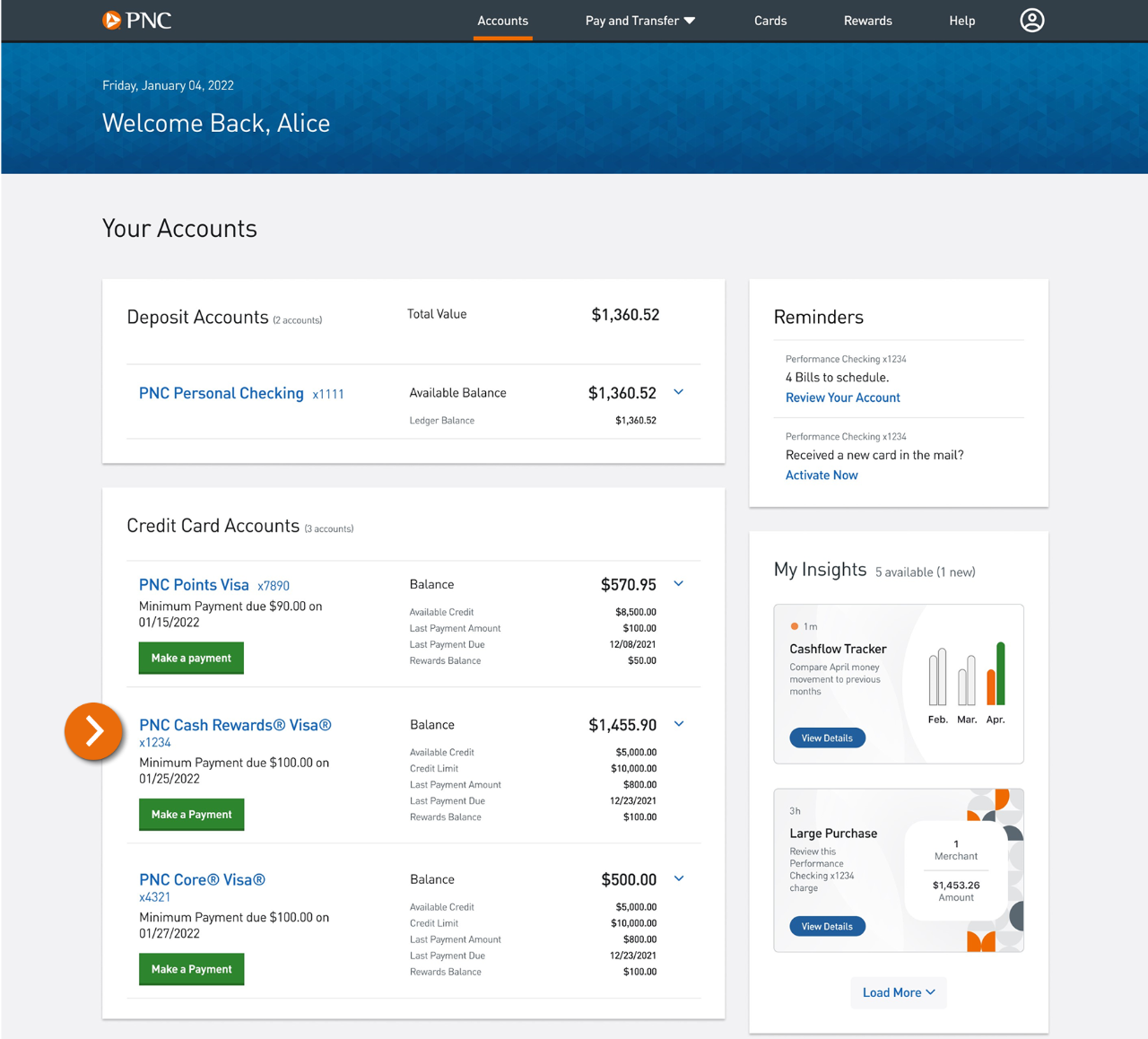Screen dimensions: 1148x1039
Task: Open Pay and Transfer dropdown menu
Action: [640, 21]
